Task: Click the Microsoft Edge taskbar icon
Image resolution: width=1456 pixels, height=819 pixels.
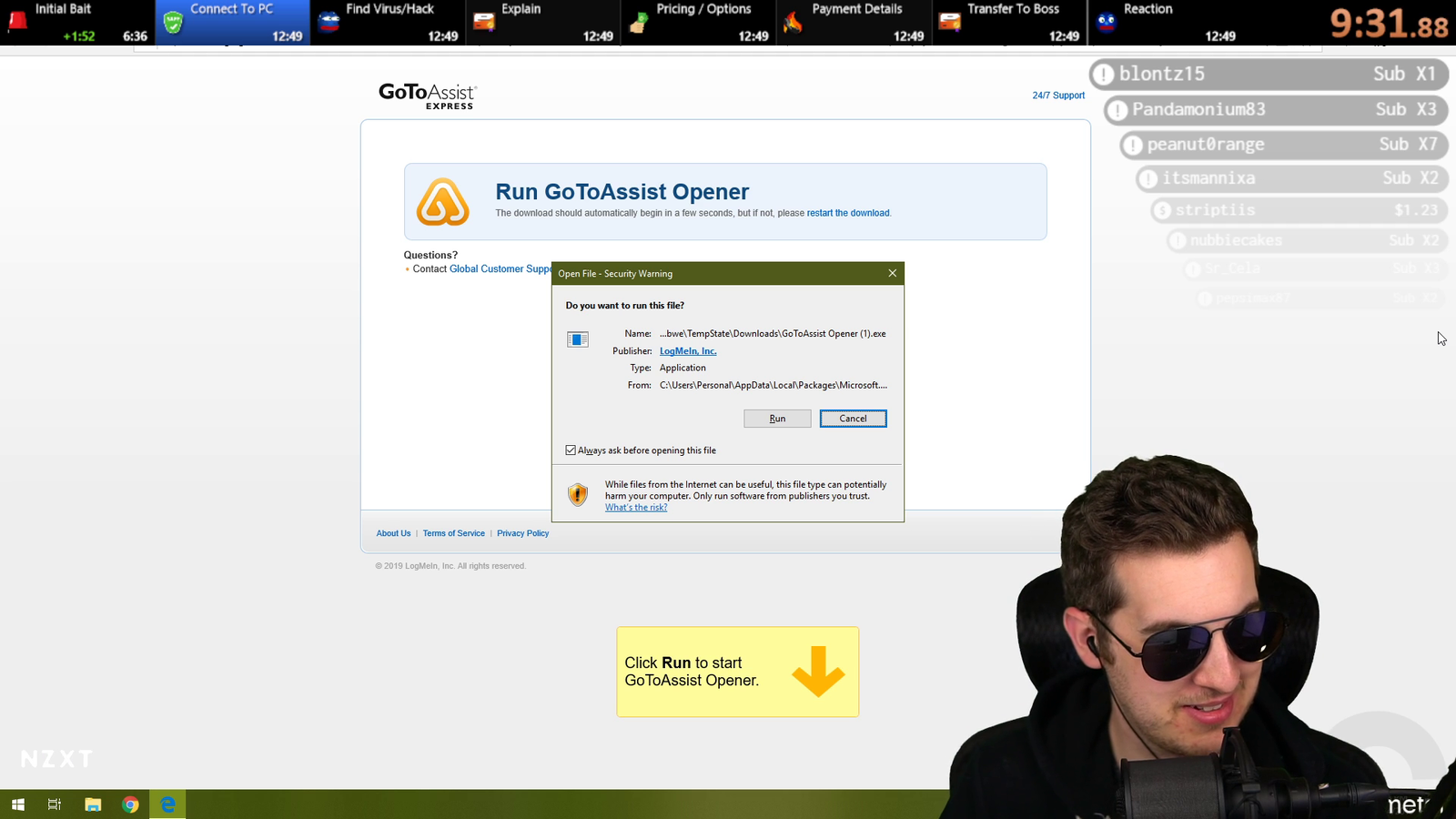Action: pyautogui.click(x=167, y=804)
